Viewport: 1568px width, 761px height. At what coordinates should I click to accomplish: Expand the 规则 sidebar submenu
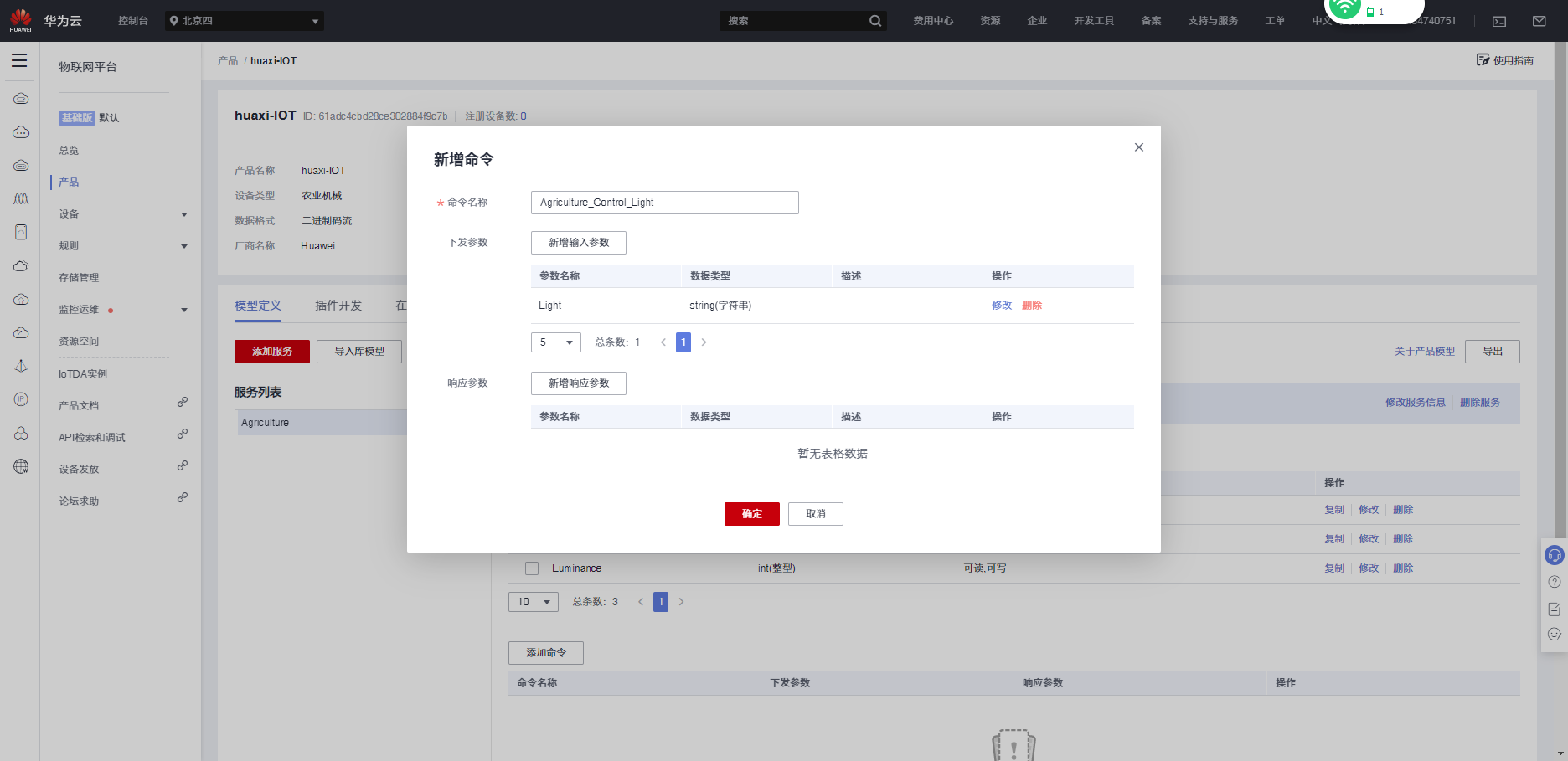point(184,247)
